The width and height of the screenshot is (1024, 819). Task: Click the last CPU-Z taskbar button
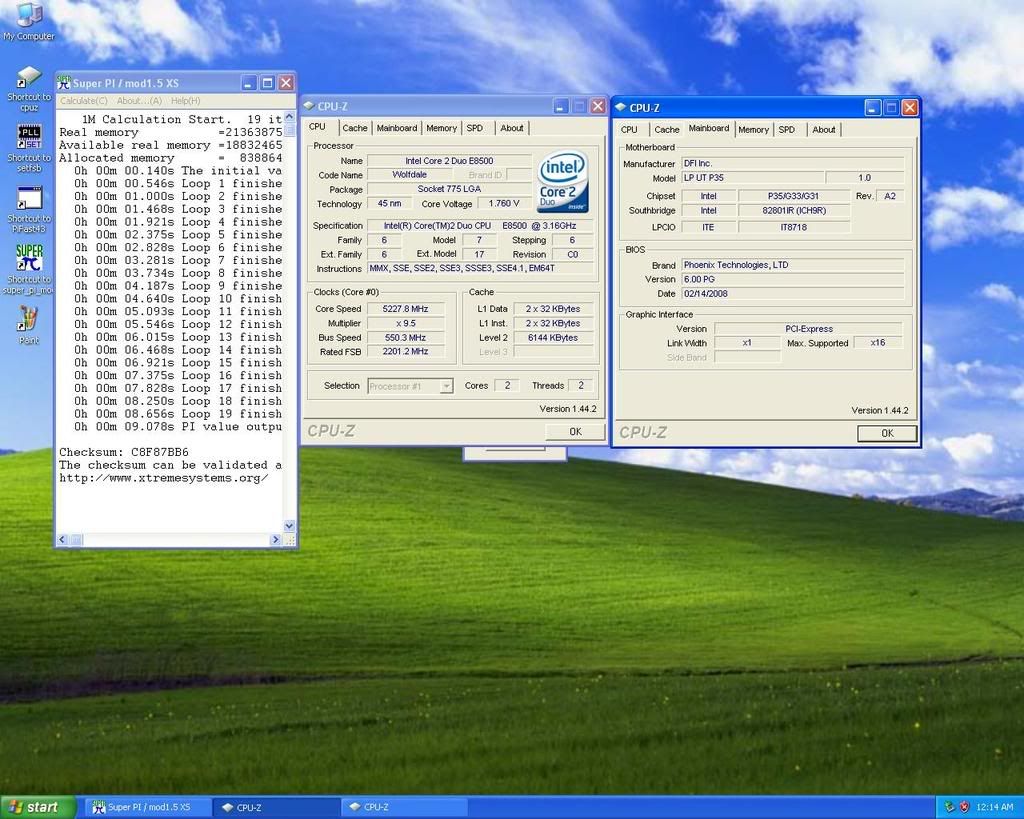pos(405,807)
